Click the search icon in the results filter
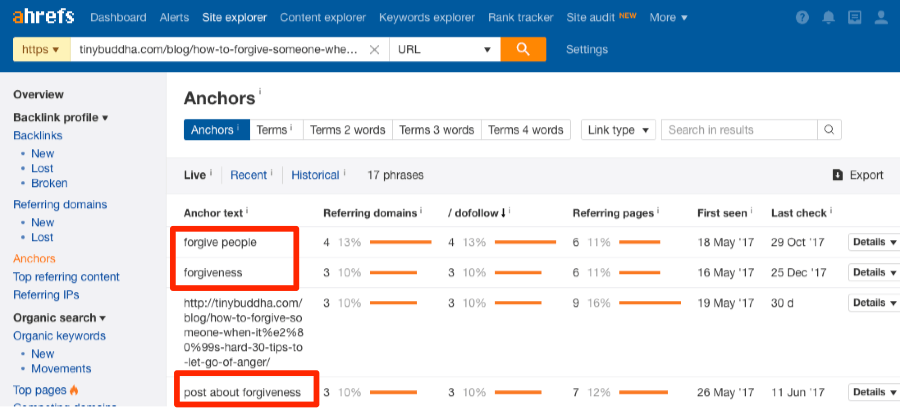The image size is (900, 408). [829, 130]
